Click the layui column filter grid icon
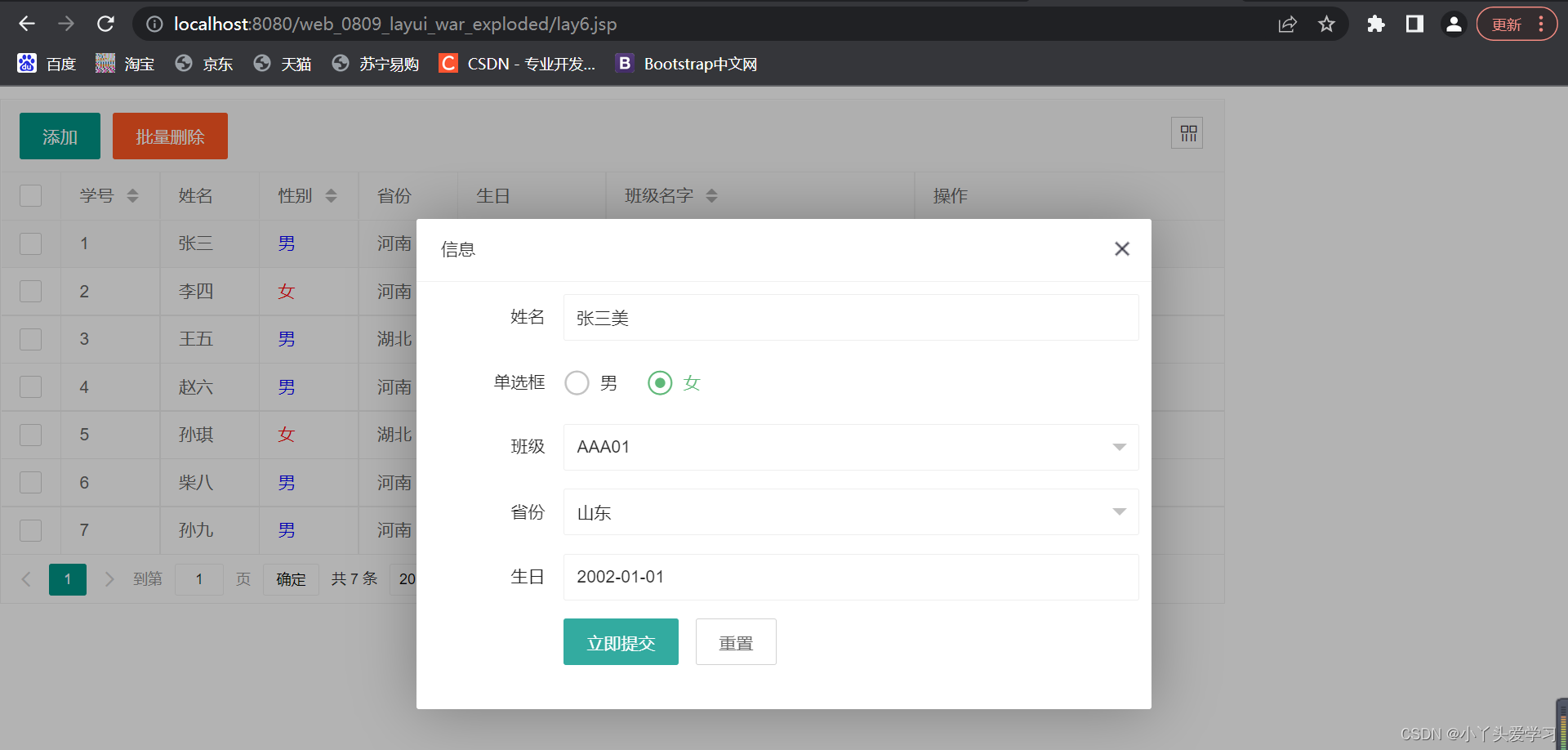Viewport: 1568px width, 750px height. 1187,132
